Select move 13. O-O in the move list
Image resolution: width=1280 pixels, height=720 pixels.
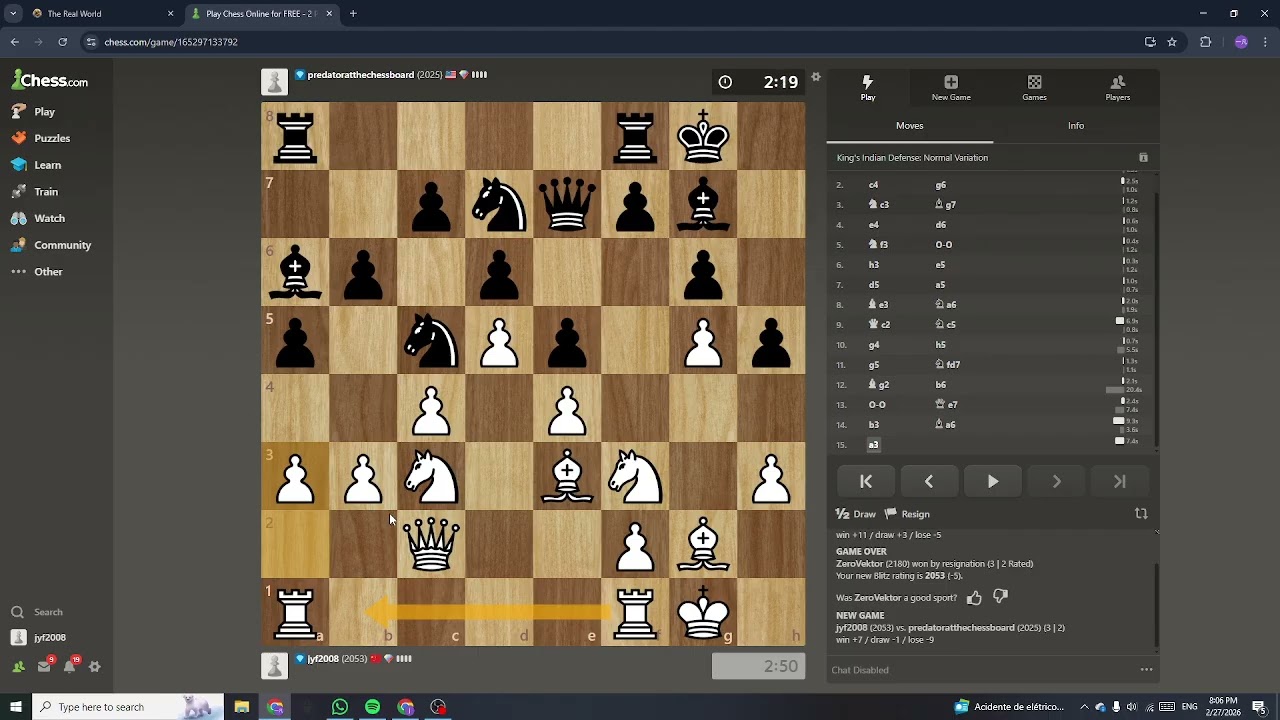coord(877,405)
